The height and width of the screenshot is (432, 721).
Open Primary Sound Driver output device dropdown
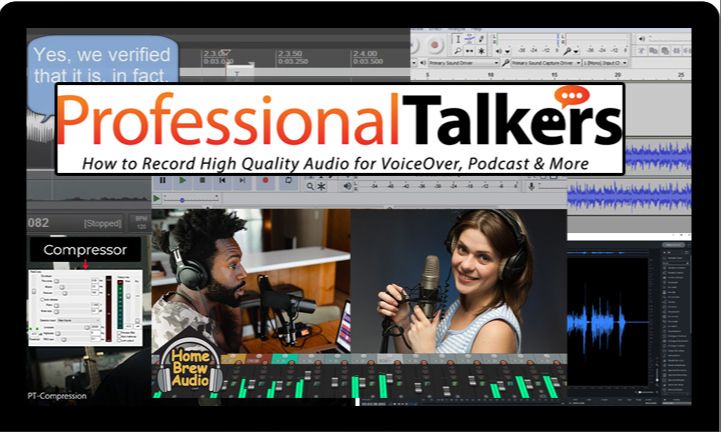point(464,63)
